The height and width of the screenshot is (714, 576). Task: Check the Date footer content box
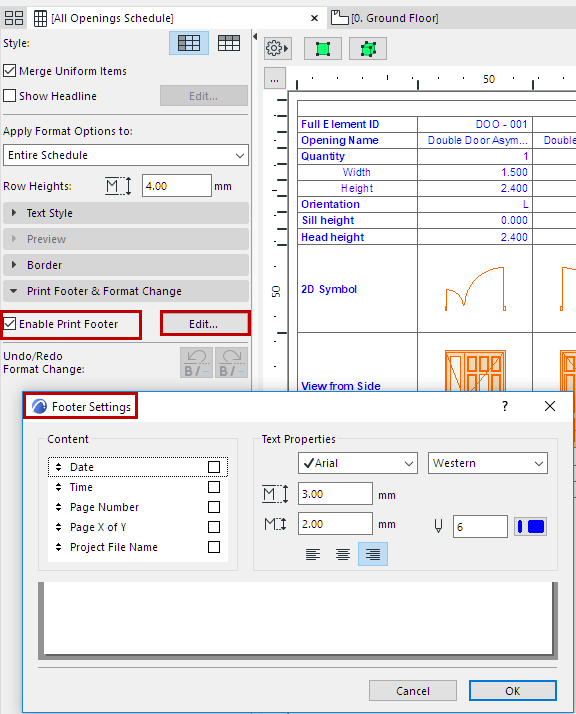[214, 467]
